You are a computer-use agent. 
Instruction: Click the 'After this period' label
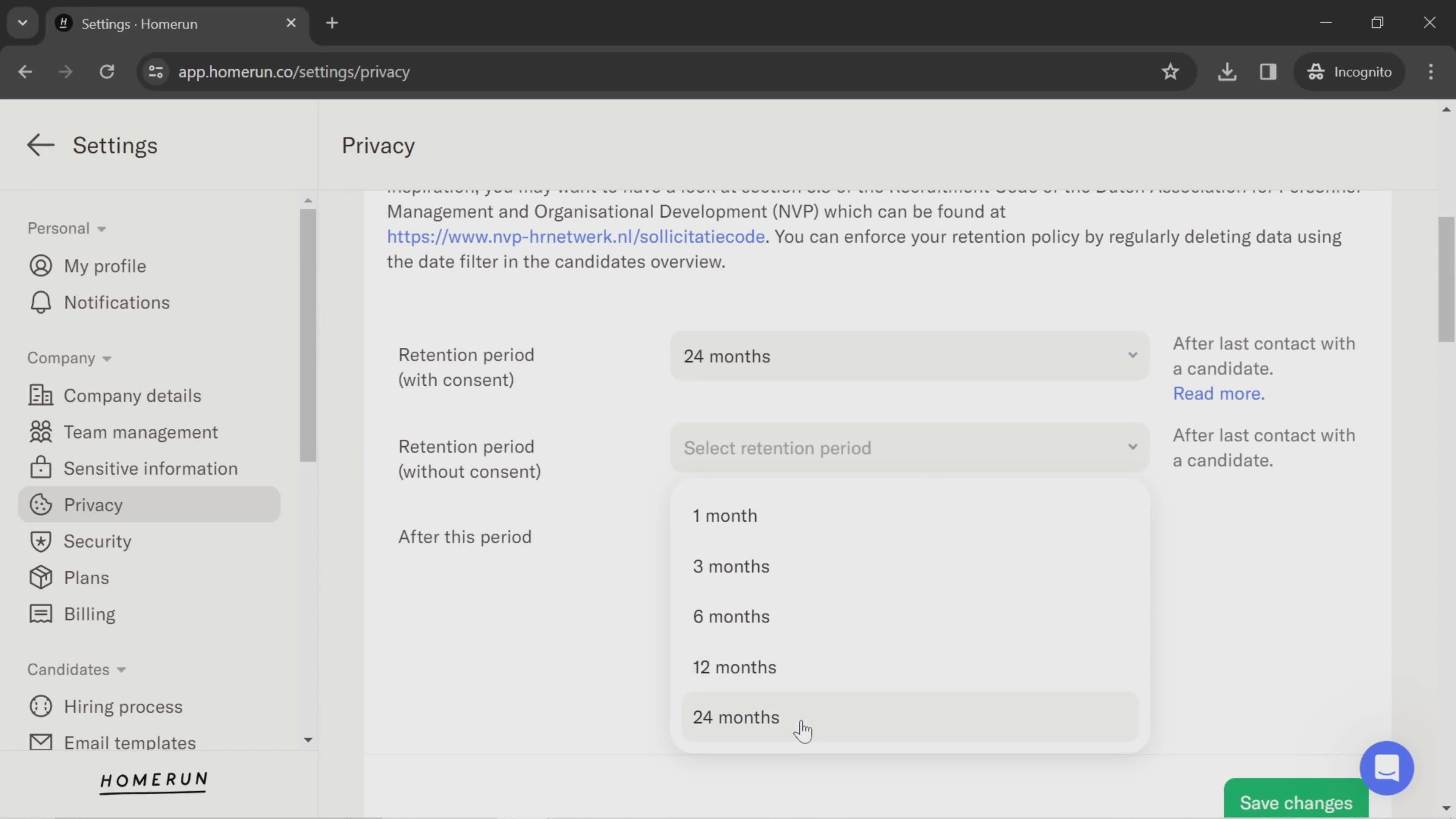click(464, 537)
